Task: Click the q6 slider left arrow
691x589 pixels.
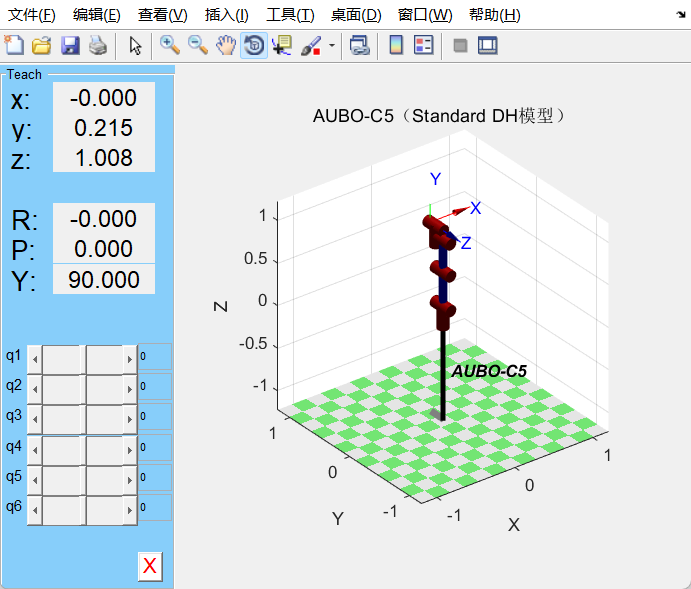Action: 35,510
